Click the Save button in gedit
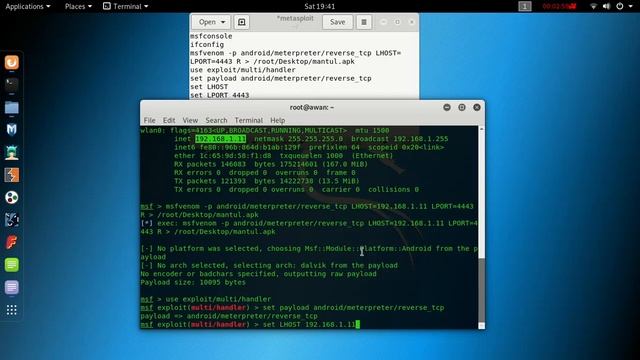This screenshot has width=640, height=360. point(338,22)
